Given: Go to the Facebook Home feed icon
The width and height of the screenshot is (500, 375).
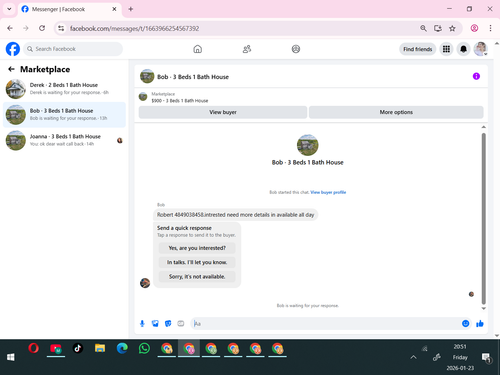Looking at the screenshot, I should click(x=198, y=49).
